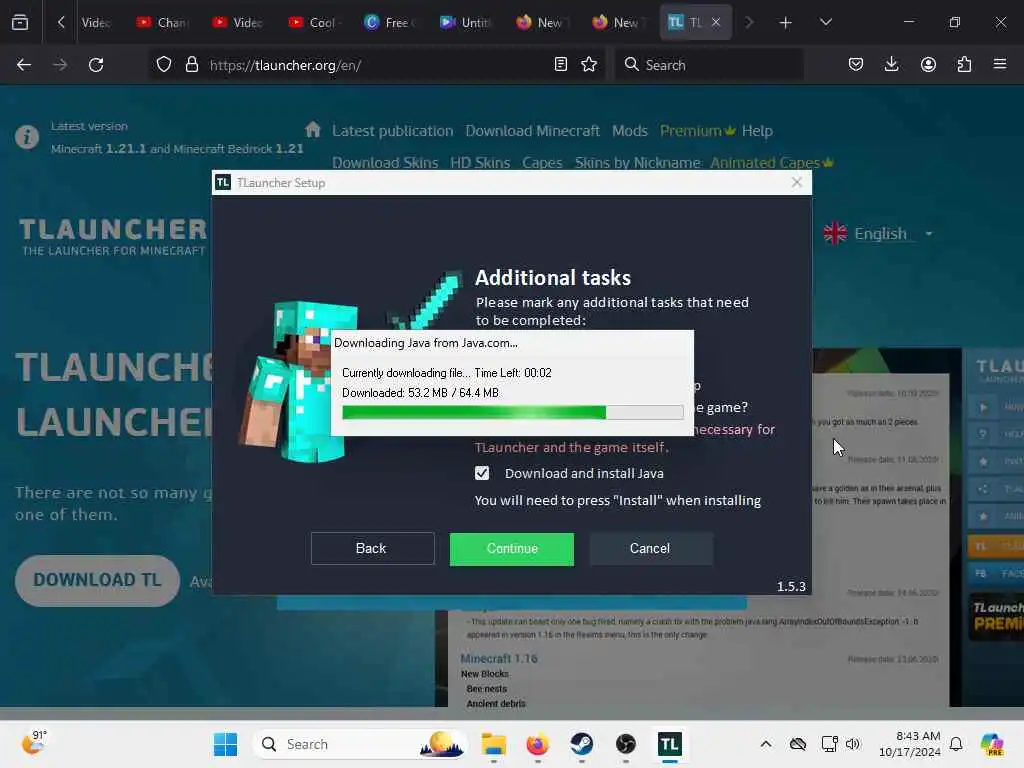Image resolution: width=1024 pixels, height=768 pixels.
Task: Open the tracking protection shield icon
Action: [x=164, y=65]
